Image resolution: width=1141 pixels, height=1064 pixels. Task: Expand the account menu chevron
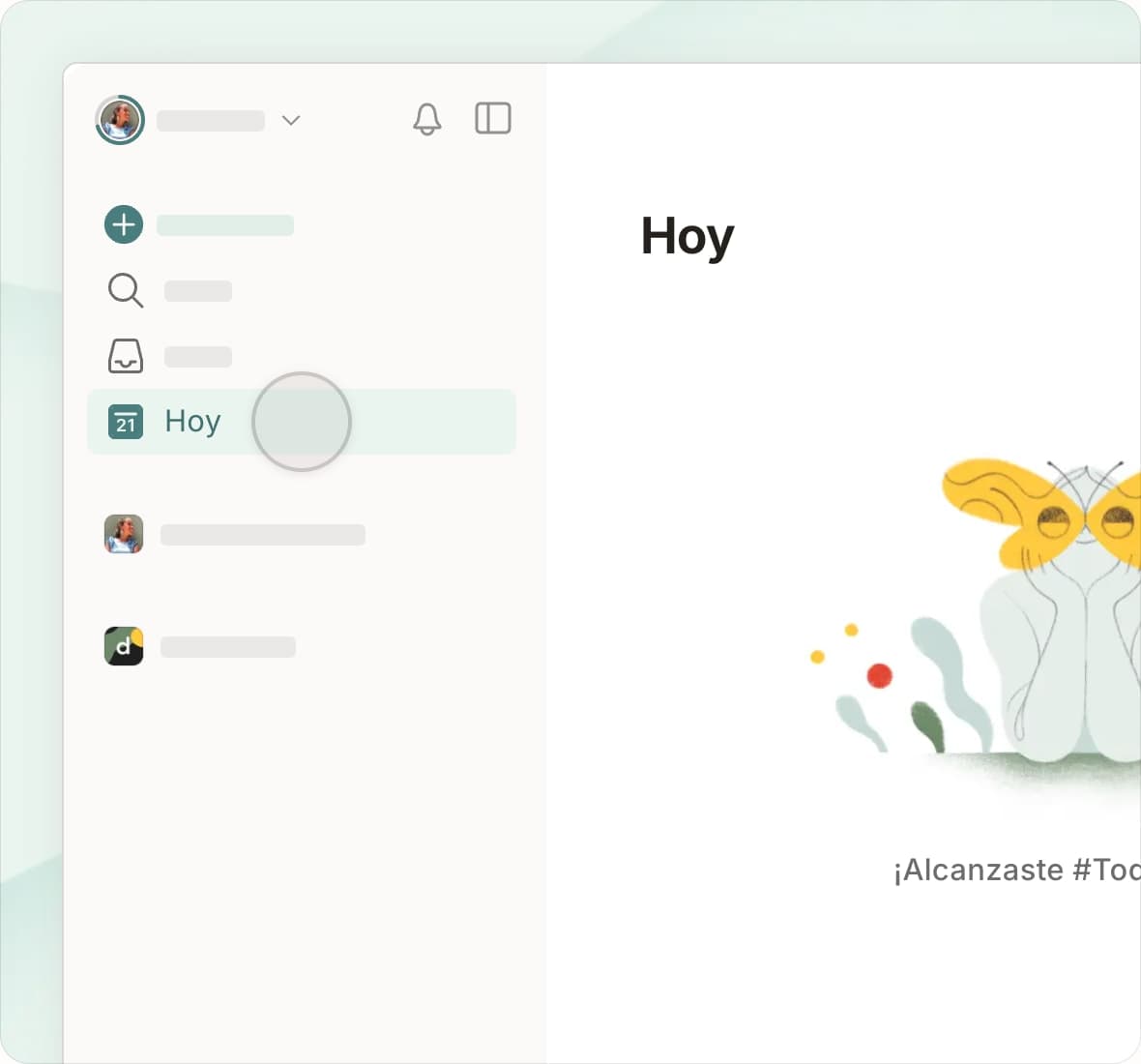tap(291, 120)
